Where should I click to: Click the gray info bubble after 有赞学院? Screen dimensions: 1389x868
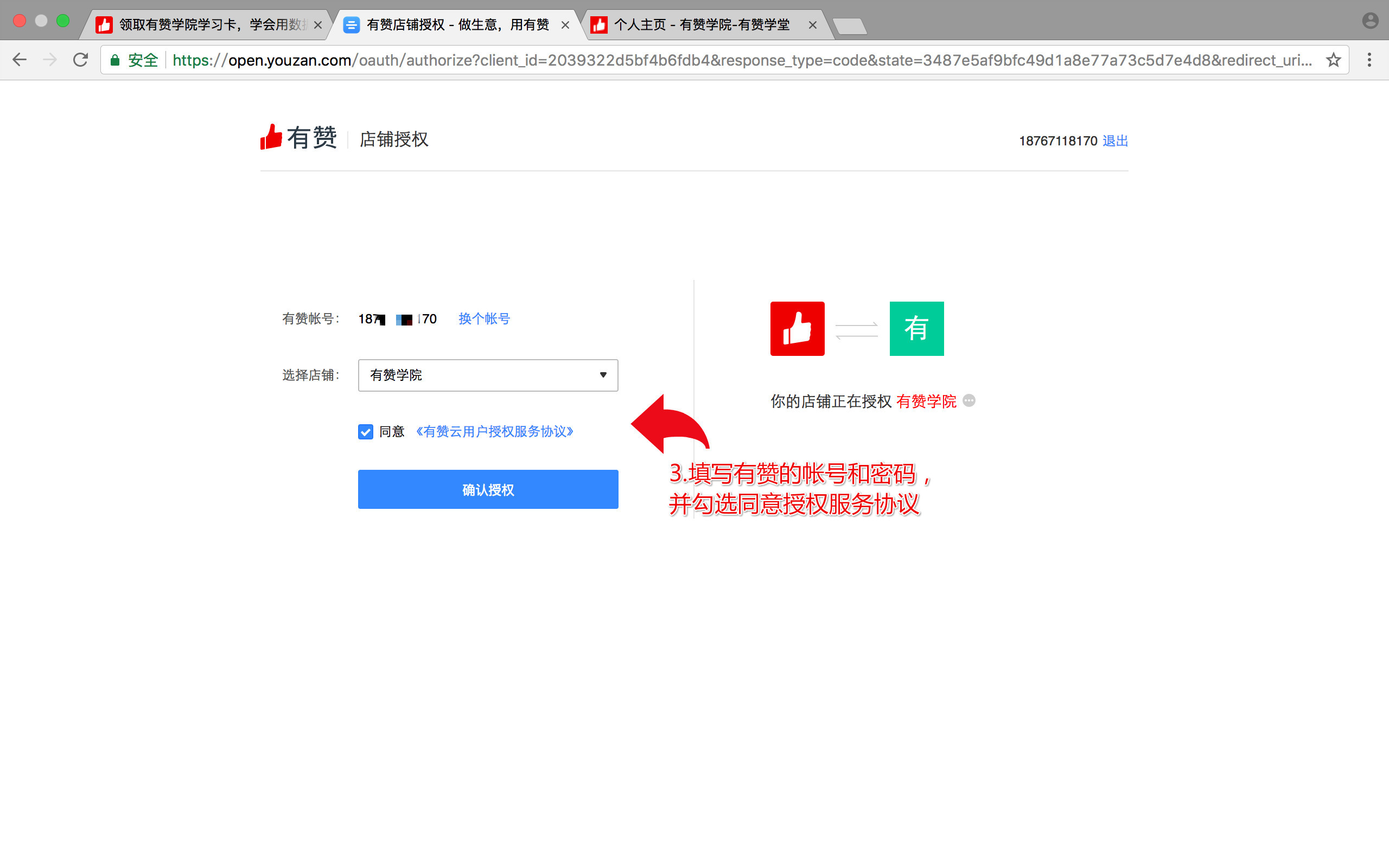pos(969,401)
